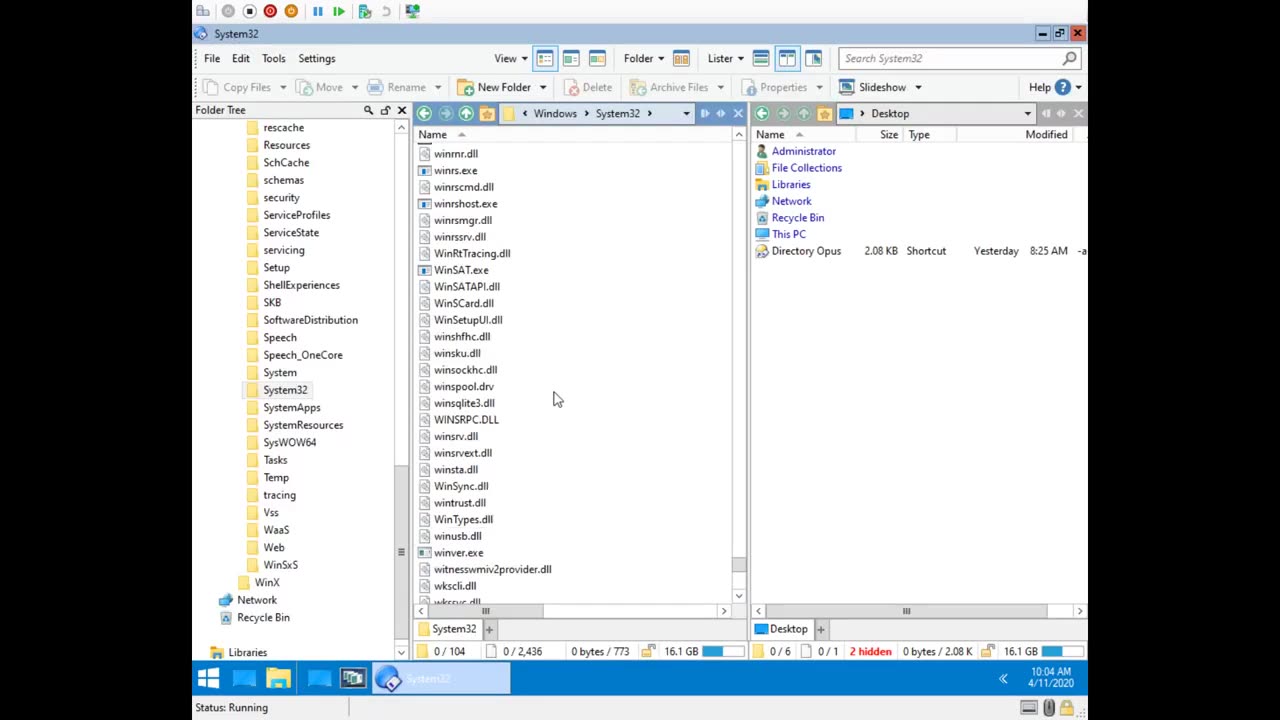Toggle lock icon in Desktop status bar
The width and height of the screenshot is (1280, 720).
tap(987, 651)
